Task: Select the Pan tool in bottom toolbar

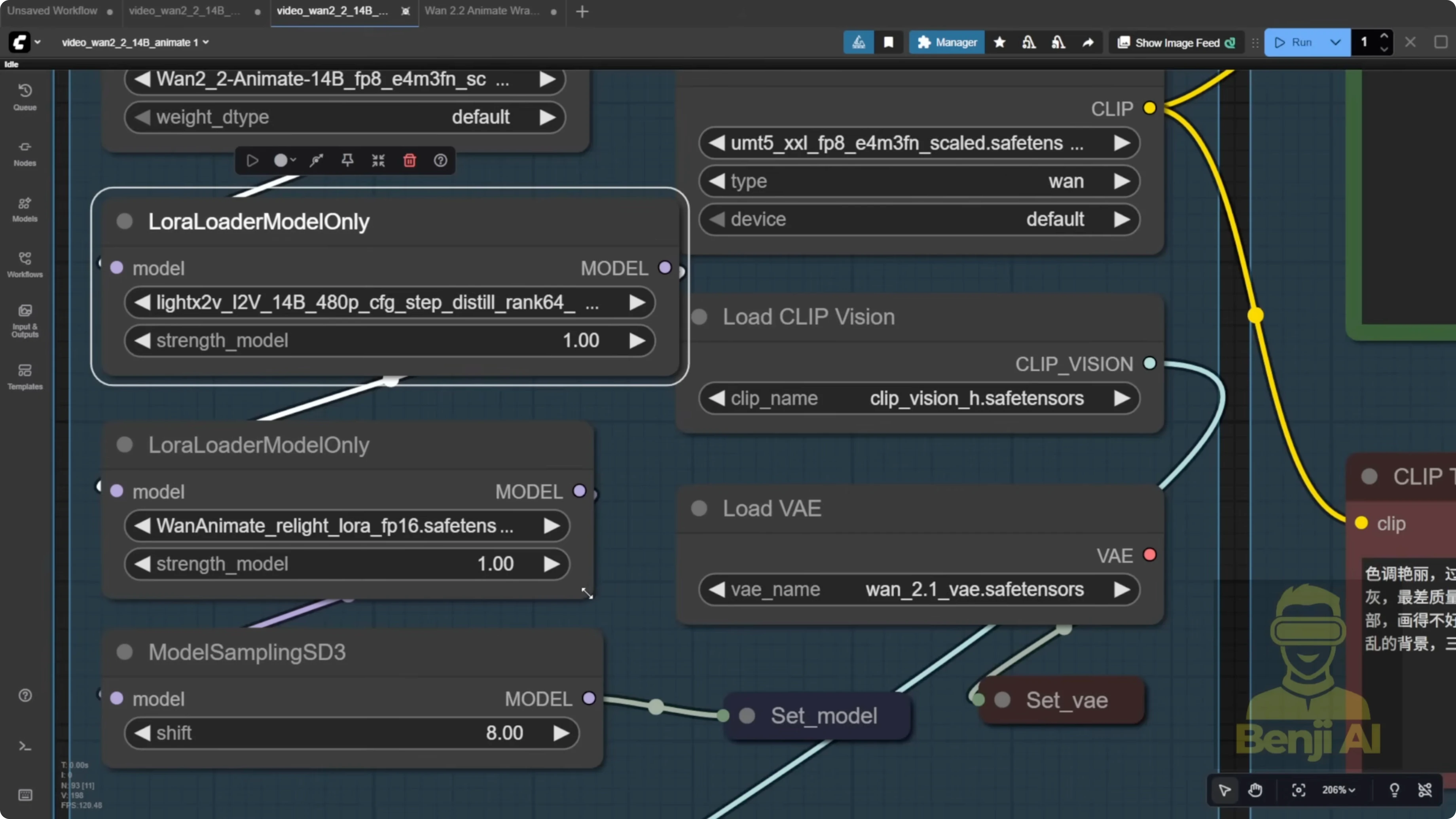Action: coord(1256,790)
